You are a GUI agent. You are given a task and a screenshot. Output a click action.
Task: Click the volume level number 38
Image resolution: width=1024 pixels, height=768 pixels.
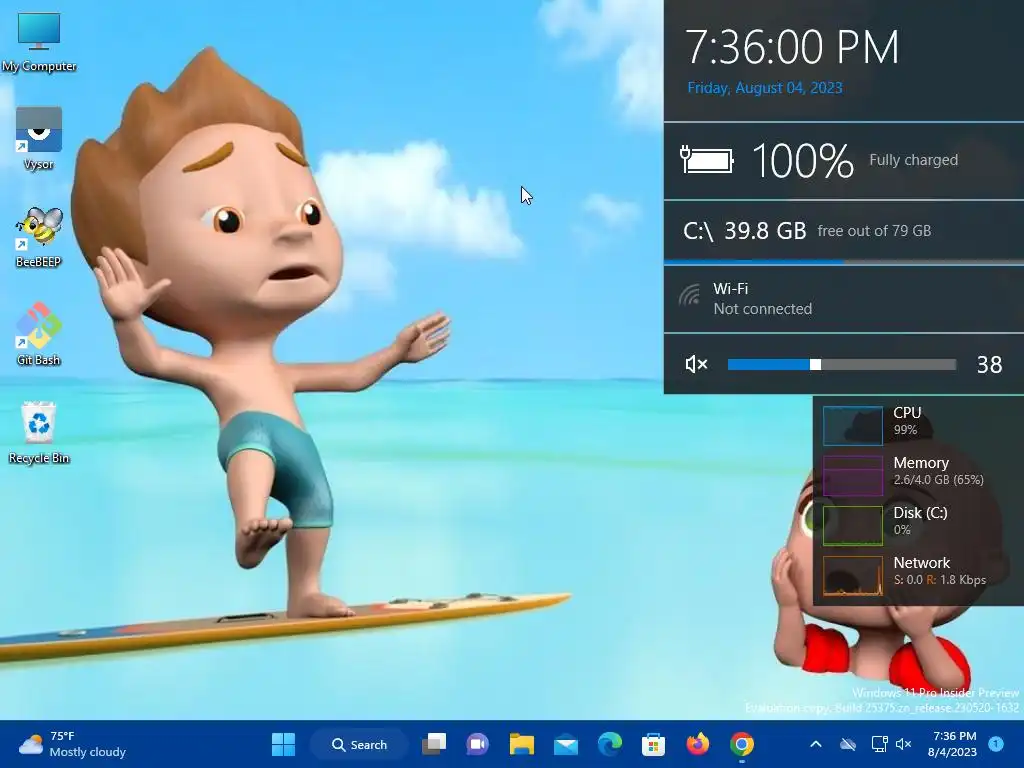[989, 364]
